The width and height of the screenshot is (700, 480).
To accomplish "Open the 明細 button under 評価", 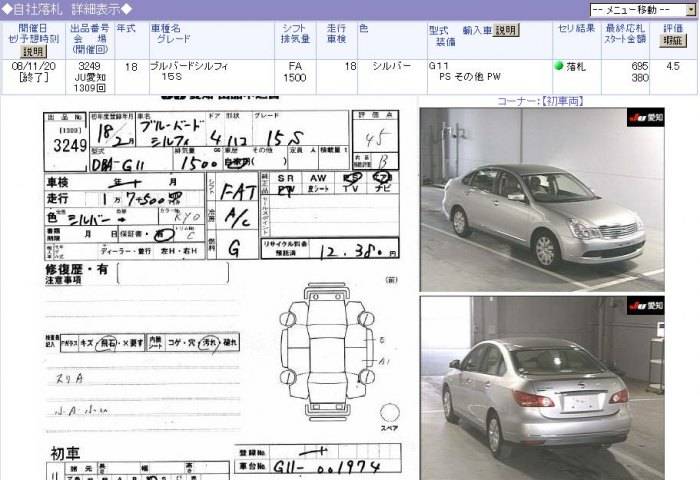I will (x=673, y=40).
